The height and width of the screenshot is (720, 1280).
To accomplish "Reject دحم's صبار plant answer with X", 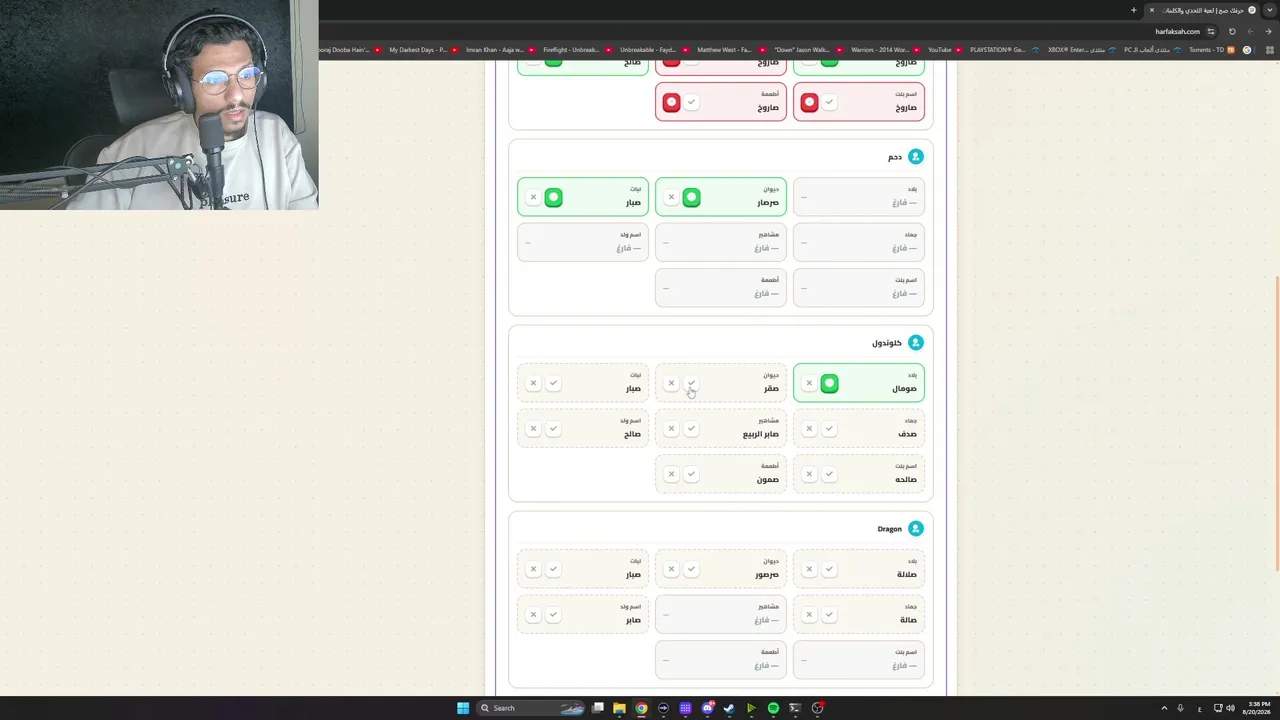I will click(533, 197).
